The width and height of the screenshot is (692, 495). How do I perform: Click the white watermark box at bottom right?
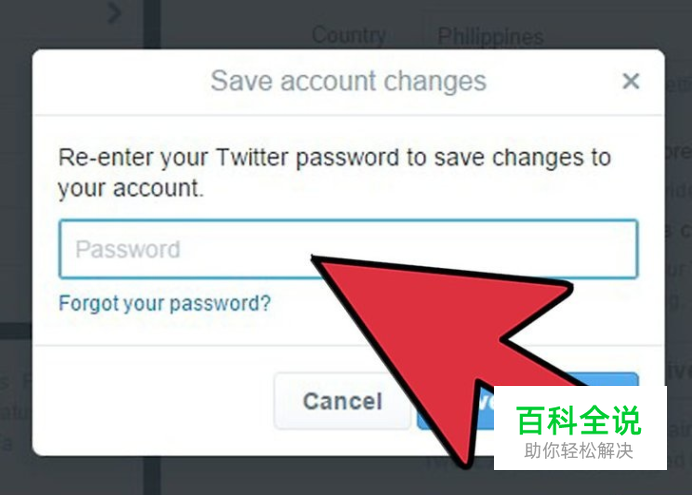pos(580,428)
